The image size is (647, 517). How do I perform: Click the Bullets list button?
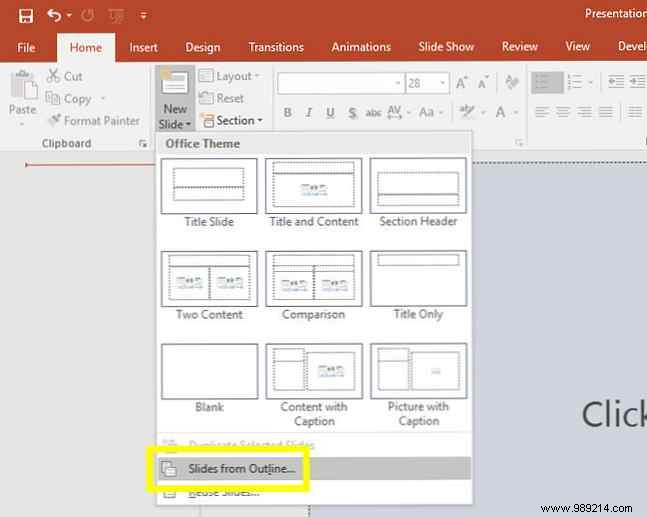point(547,83)
